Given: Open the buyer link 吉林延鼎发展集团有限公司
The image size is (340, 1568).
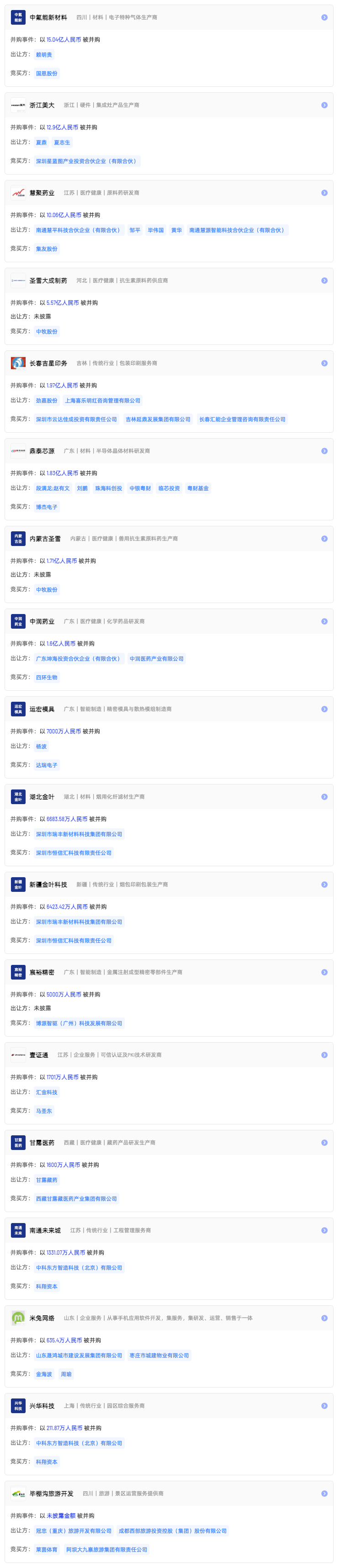Looking at the screenshot, I should click(158, 419).
